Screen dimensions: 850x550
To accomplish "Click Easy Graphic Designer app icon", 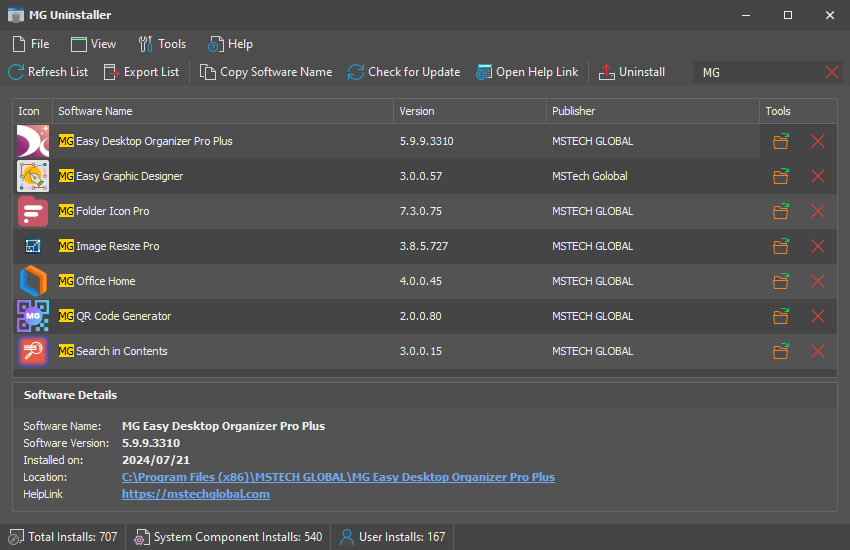I will coord(33,176).
